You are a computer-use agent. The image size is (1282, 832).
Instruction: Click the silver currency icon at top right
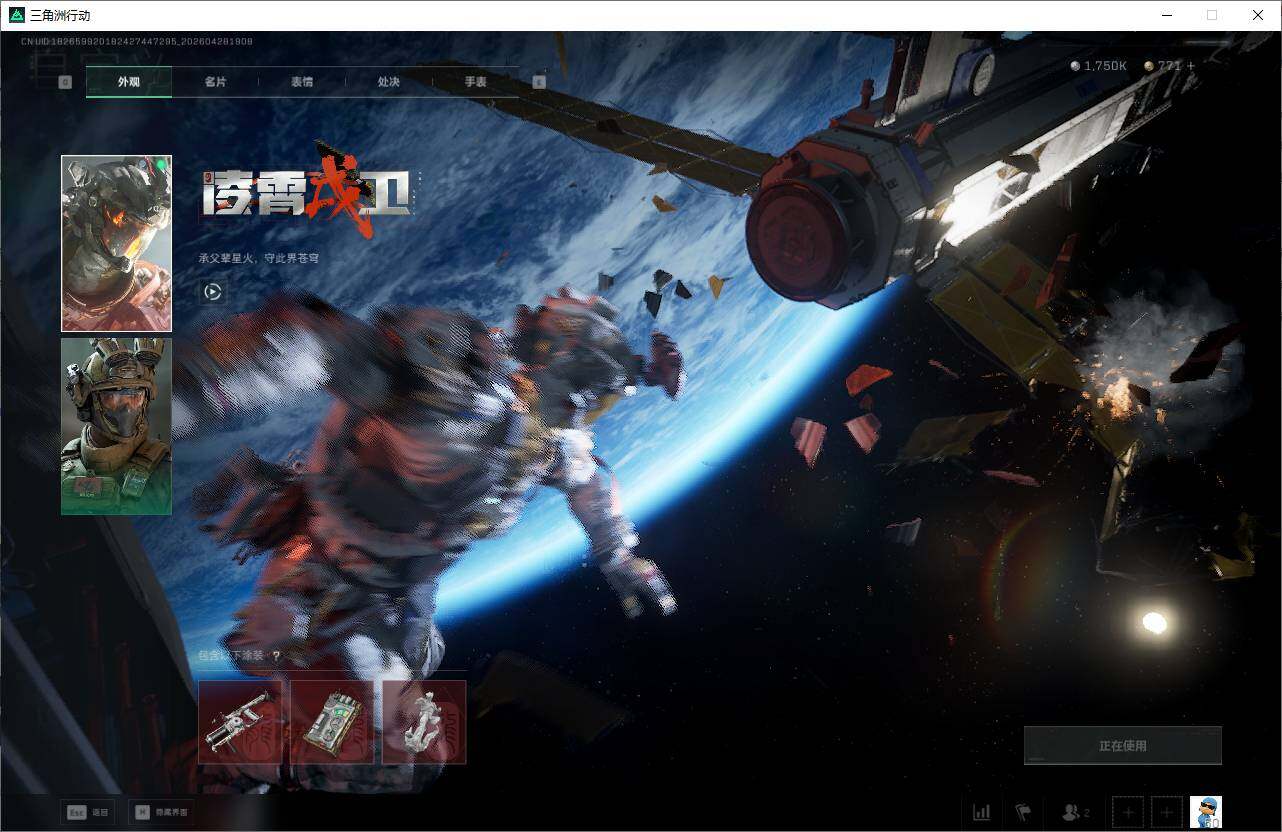coord(1073,66)
